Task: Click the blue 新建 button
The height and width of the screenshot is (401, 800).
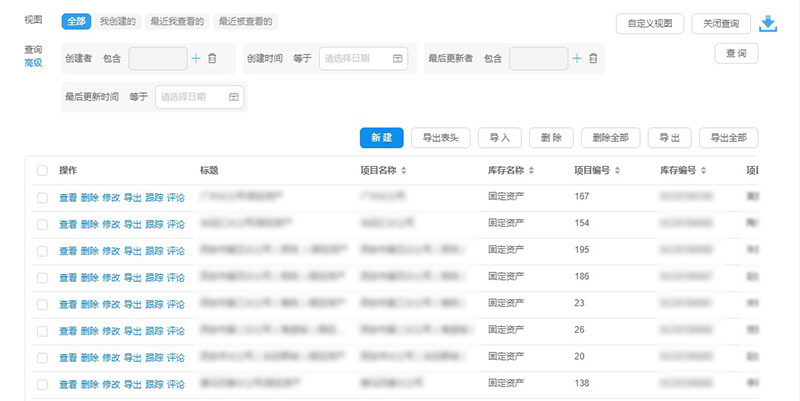Action: (x=381, y=138)
